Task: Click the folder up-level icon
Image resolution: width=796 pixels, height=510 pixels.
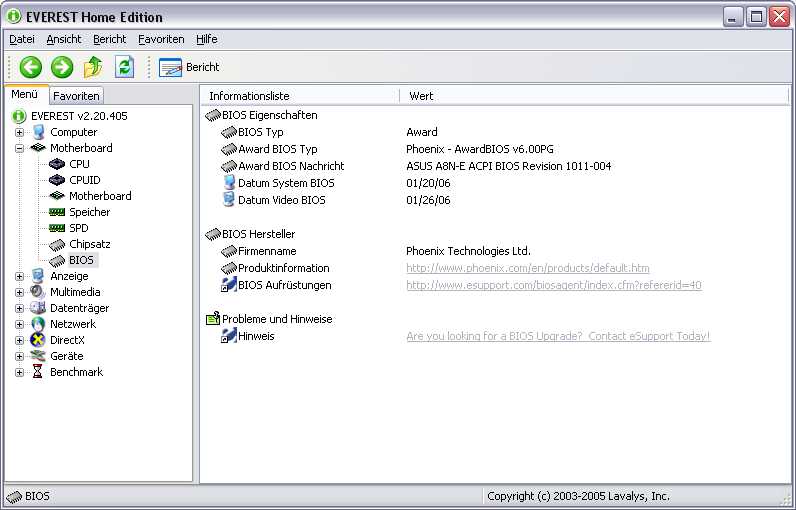Action: pos(93,67)
